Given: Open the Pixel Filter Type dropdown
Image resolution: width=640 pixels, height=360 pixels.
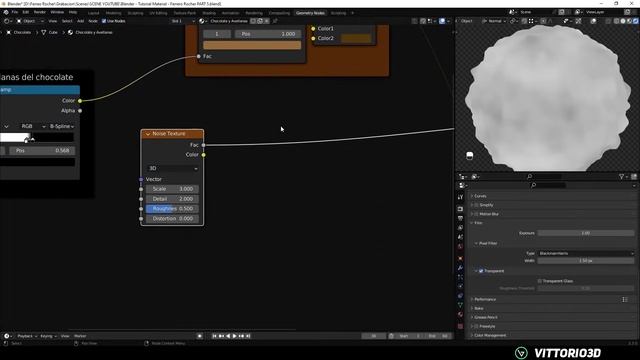Looking at the screenshot, I should point(586,253).
